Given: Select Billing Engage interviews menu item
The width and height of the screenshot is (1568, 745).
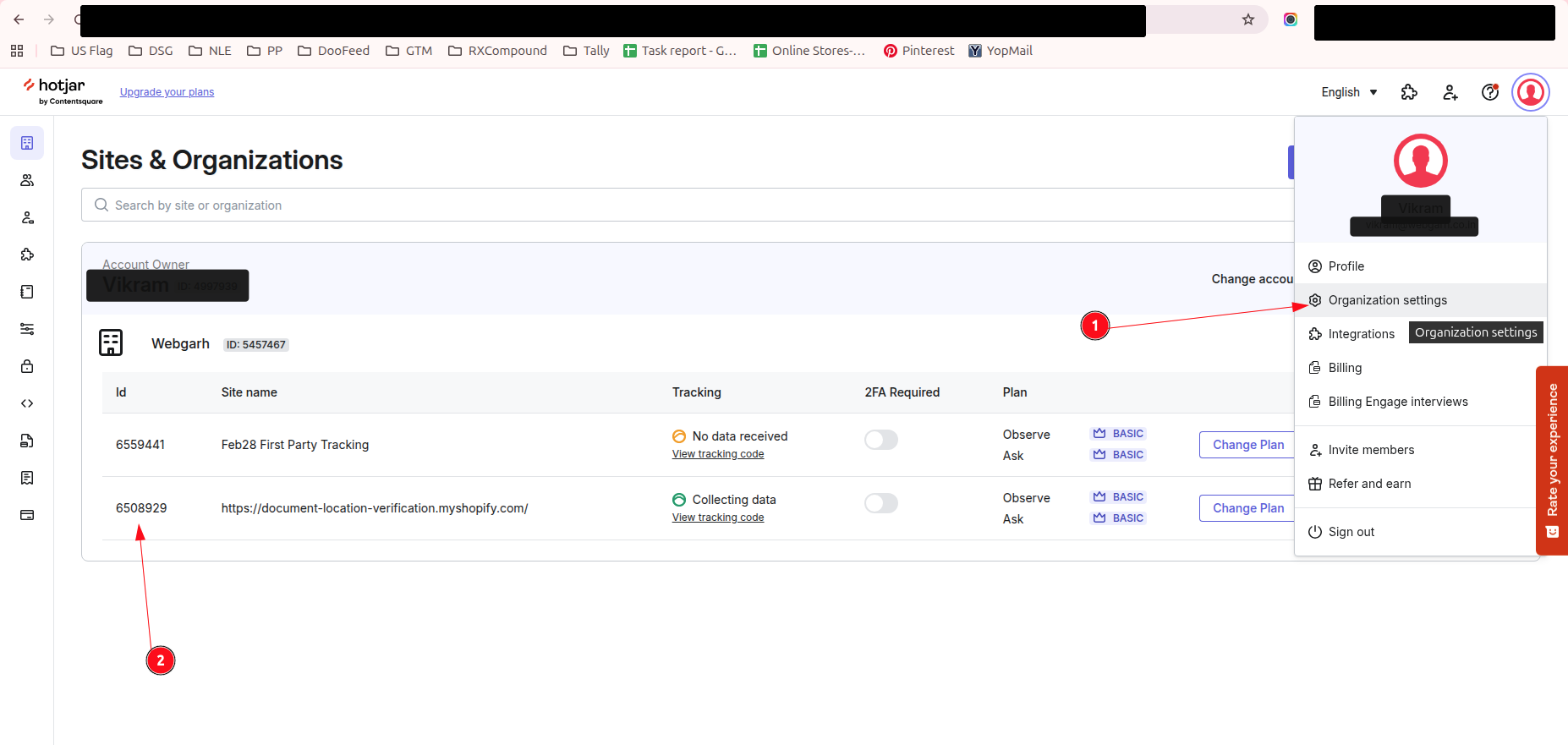Looking at the screenshot, I should tap(1421, 402).
